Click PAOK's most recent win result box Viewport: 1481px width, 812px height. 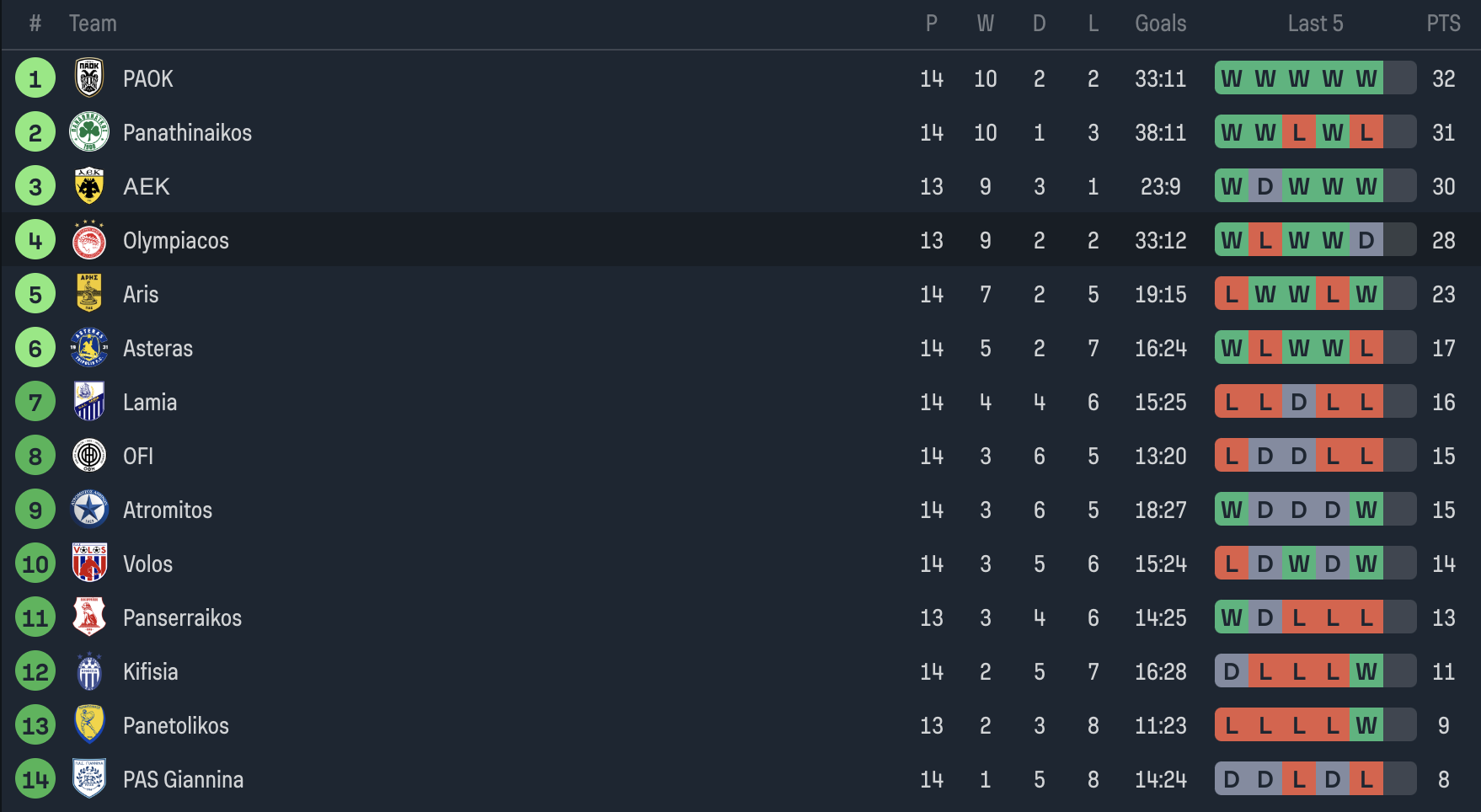coord(1366,78)
